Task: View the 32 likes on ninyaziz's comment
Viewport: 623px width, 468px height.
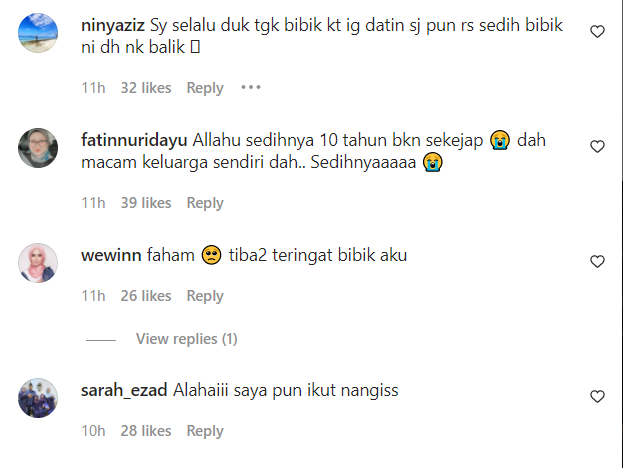Action: tap(146, 88)
